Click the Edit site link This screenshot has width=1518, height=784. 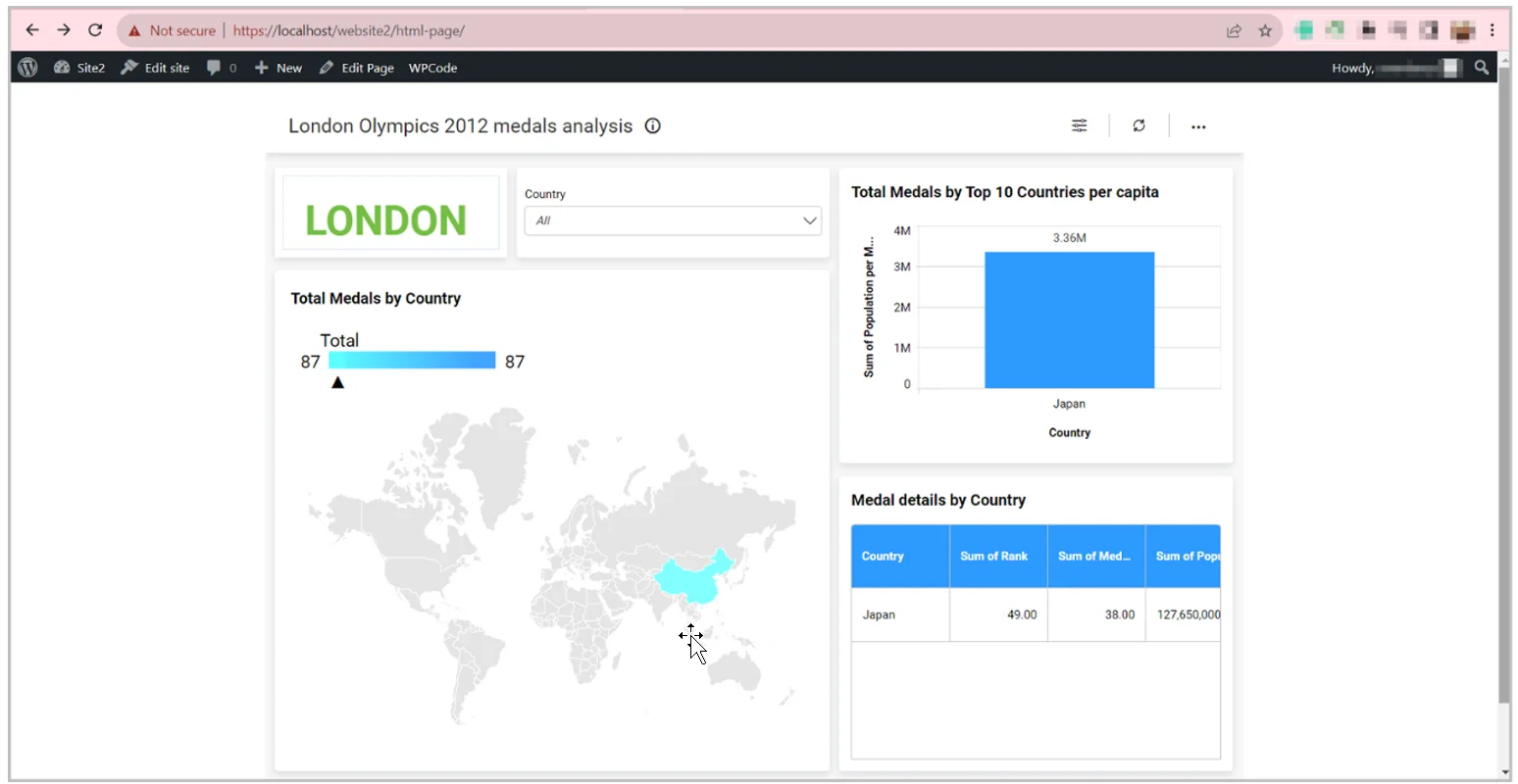(x=155, y=68)
